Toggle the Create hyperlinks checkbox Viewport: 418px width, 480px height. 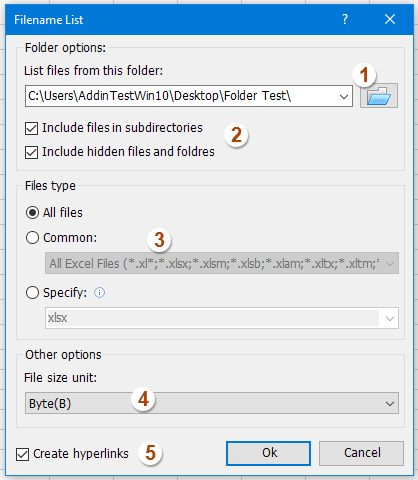(22, 454)
